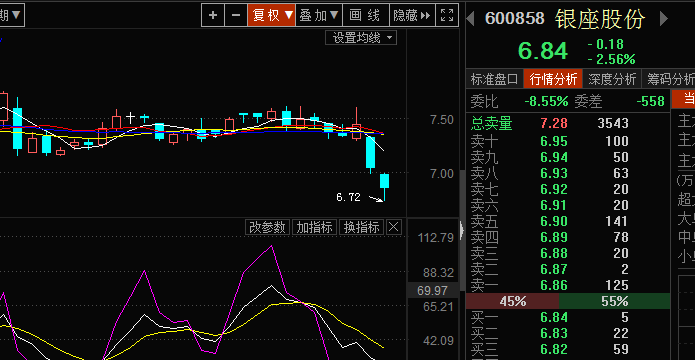Click the 加指标 button

tap(314, 227)
